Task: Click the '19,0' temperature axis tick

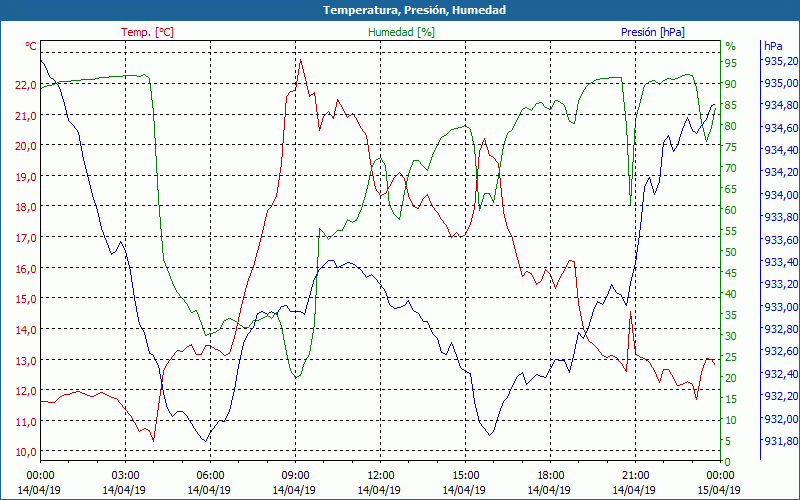Action: [26, 177]
